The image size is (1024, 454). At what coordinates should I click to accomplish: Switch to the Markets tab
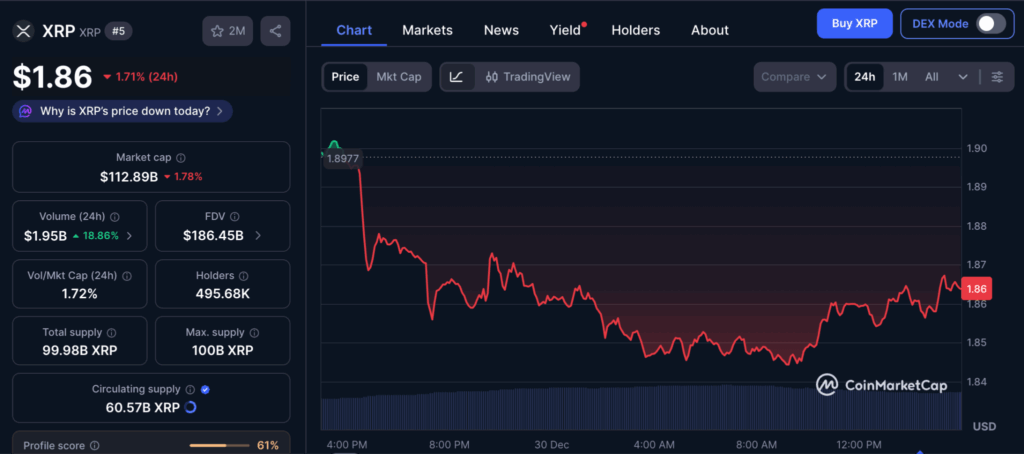point(427,30)
